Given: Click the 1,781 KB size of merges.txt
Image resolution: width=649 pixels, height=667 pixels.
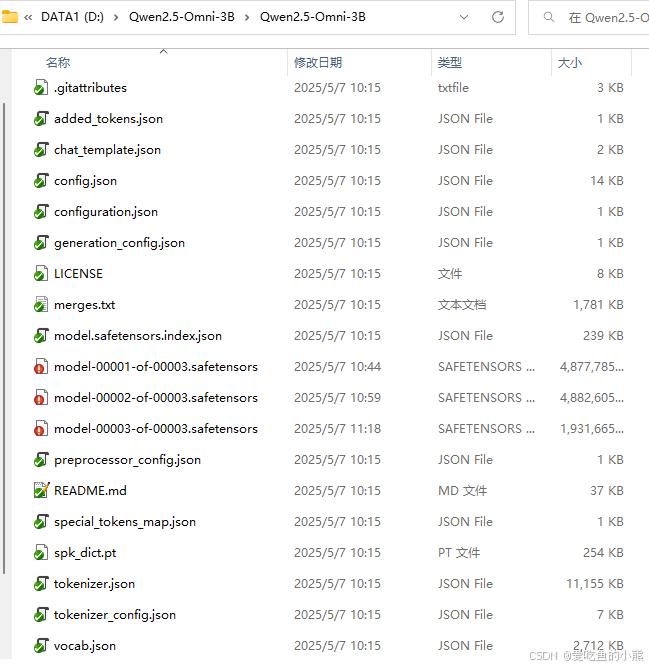Looking at the screenshot, I should coord(598,305).
